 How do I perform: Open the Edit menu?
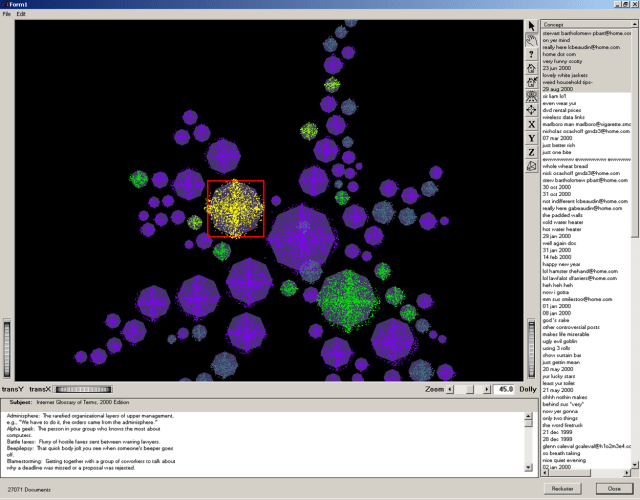[21, 14]
